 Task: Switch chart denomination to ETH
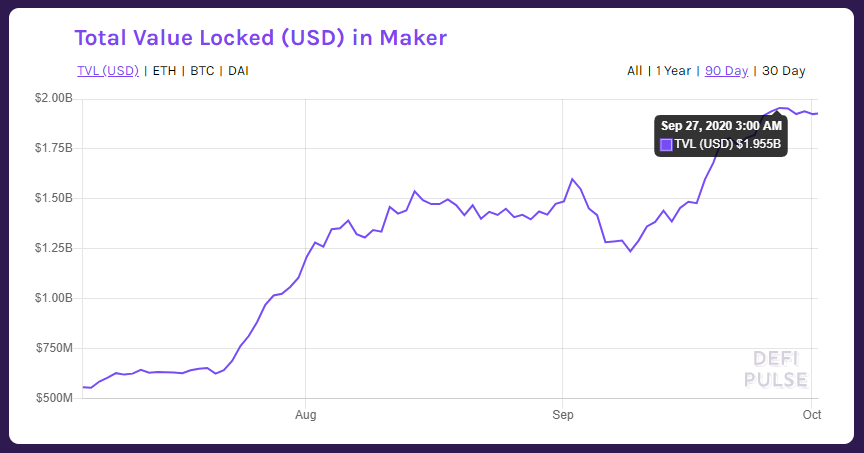[x=164, y=71]
